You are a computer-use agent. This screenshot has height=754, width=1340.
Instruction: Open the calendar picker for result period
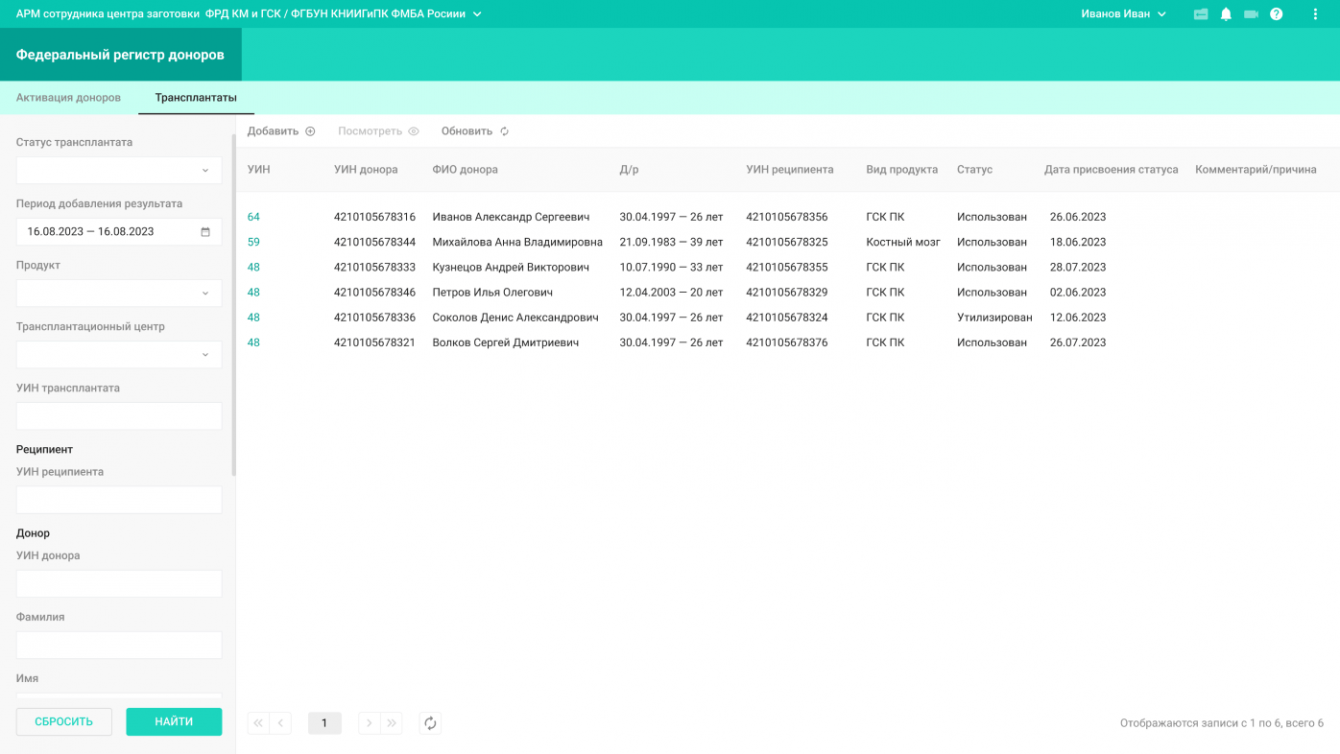206,232
